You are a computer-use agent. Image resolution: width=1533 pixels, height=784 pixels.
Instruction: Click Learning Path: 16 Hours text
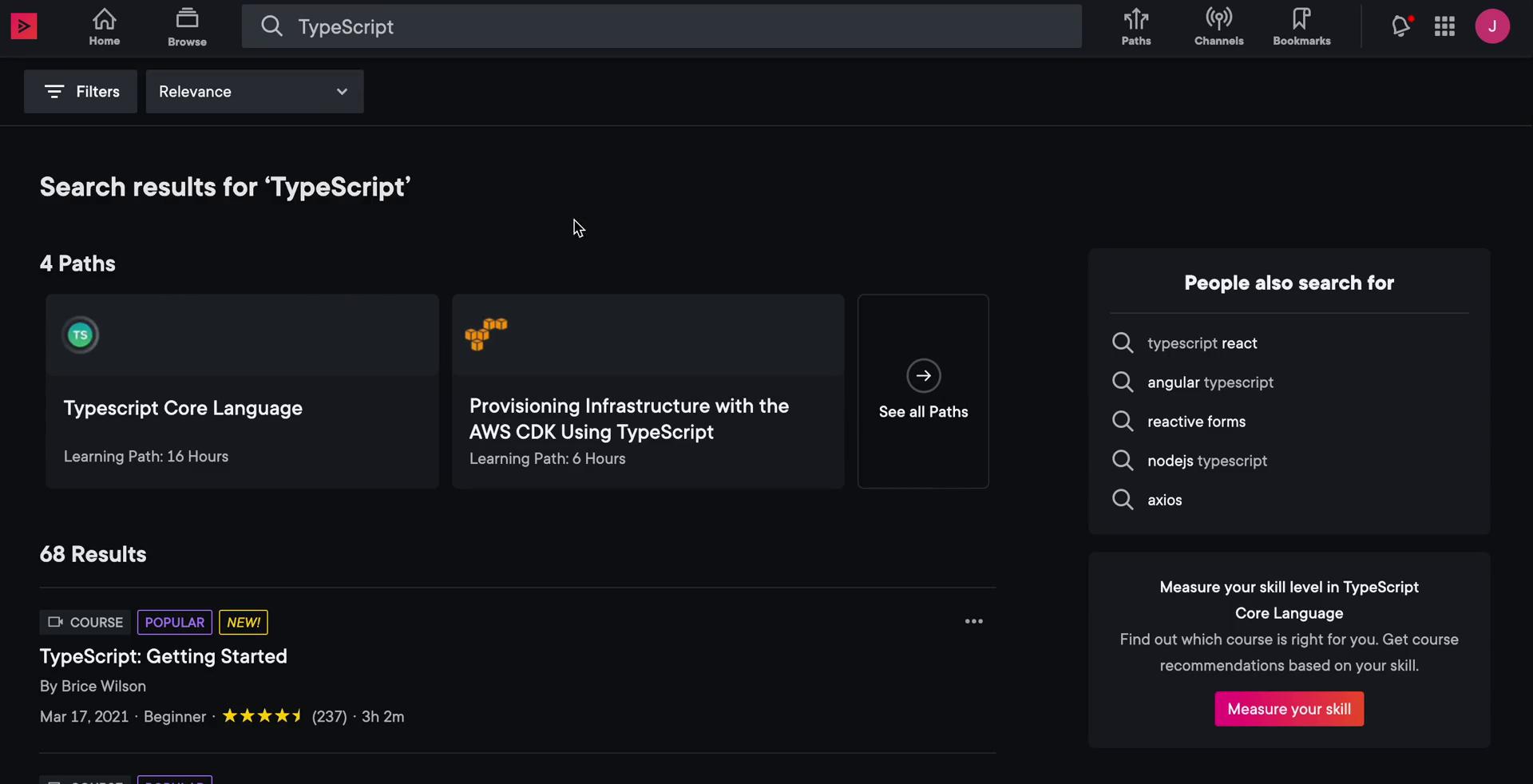point(146,457)
